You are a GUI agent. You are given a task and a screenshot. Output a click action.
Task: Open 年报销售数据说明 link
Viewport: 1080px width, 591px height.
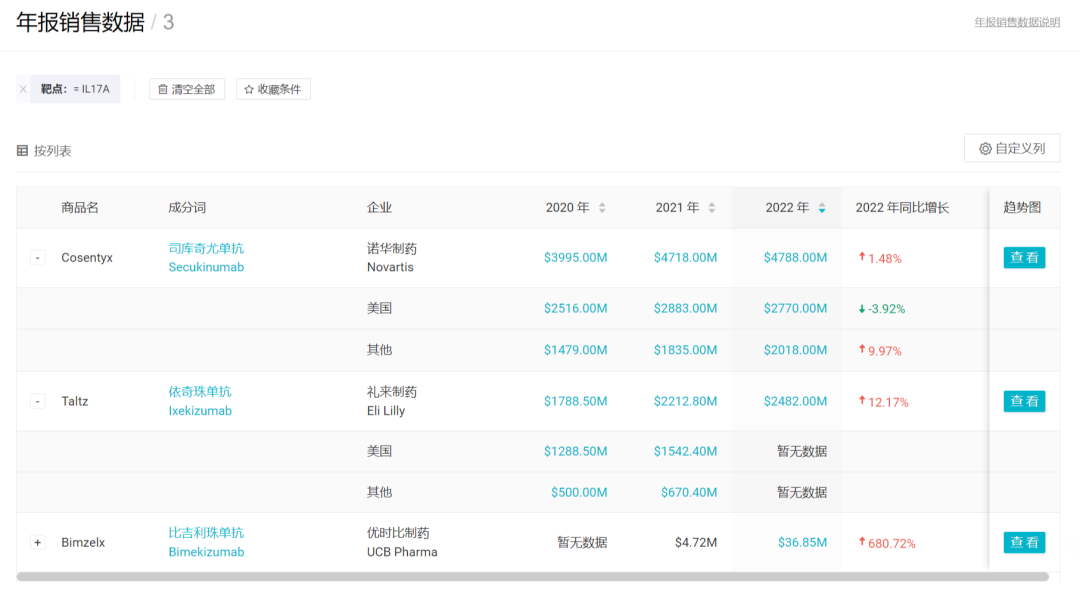(1017, 22)
